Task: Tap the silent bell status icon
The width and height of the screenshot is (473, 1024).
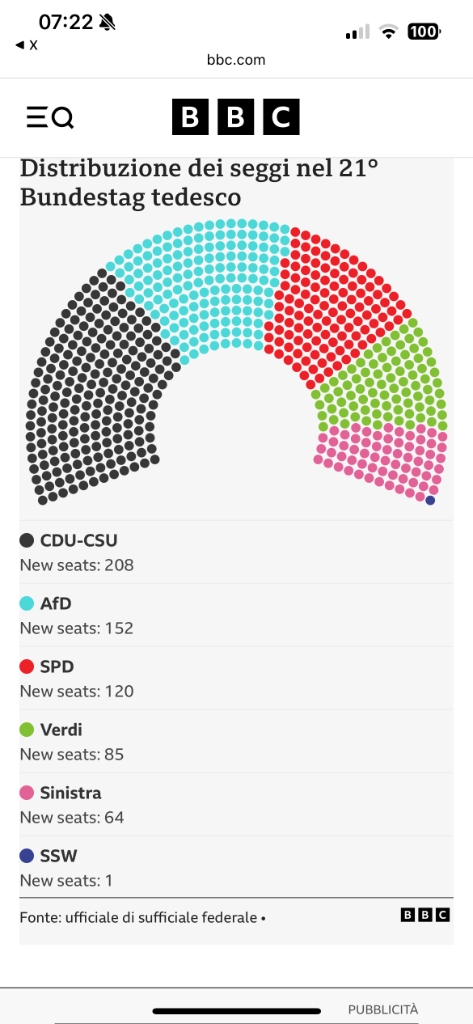Action: tap(108, 22)
